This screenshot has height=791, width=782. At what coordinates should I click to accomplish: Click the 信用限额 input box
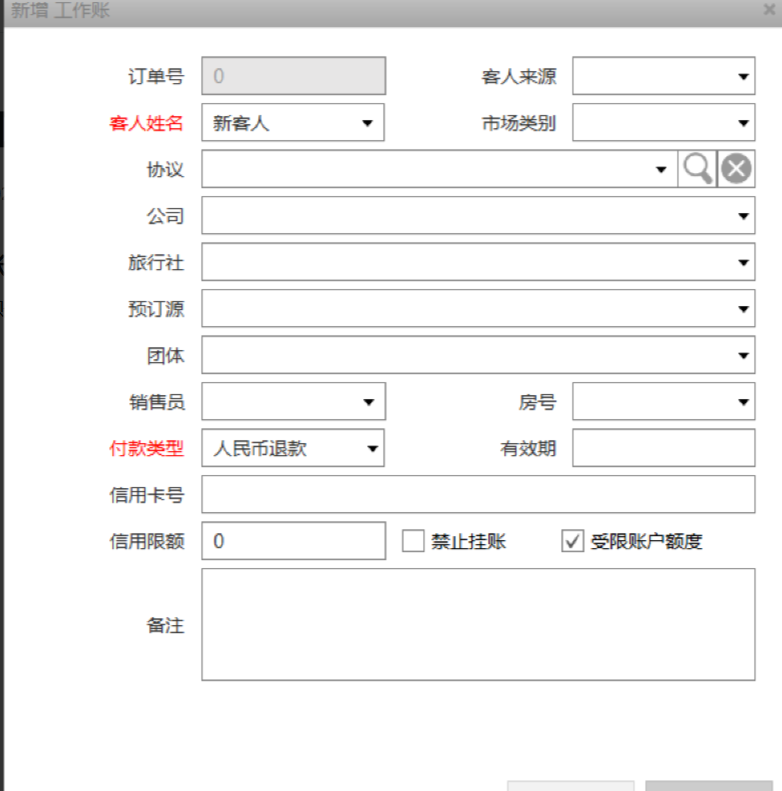tap(293, 541)
